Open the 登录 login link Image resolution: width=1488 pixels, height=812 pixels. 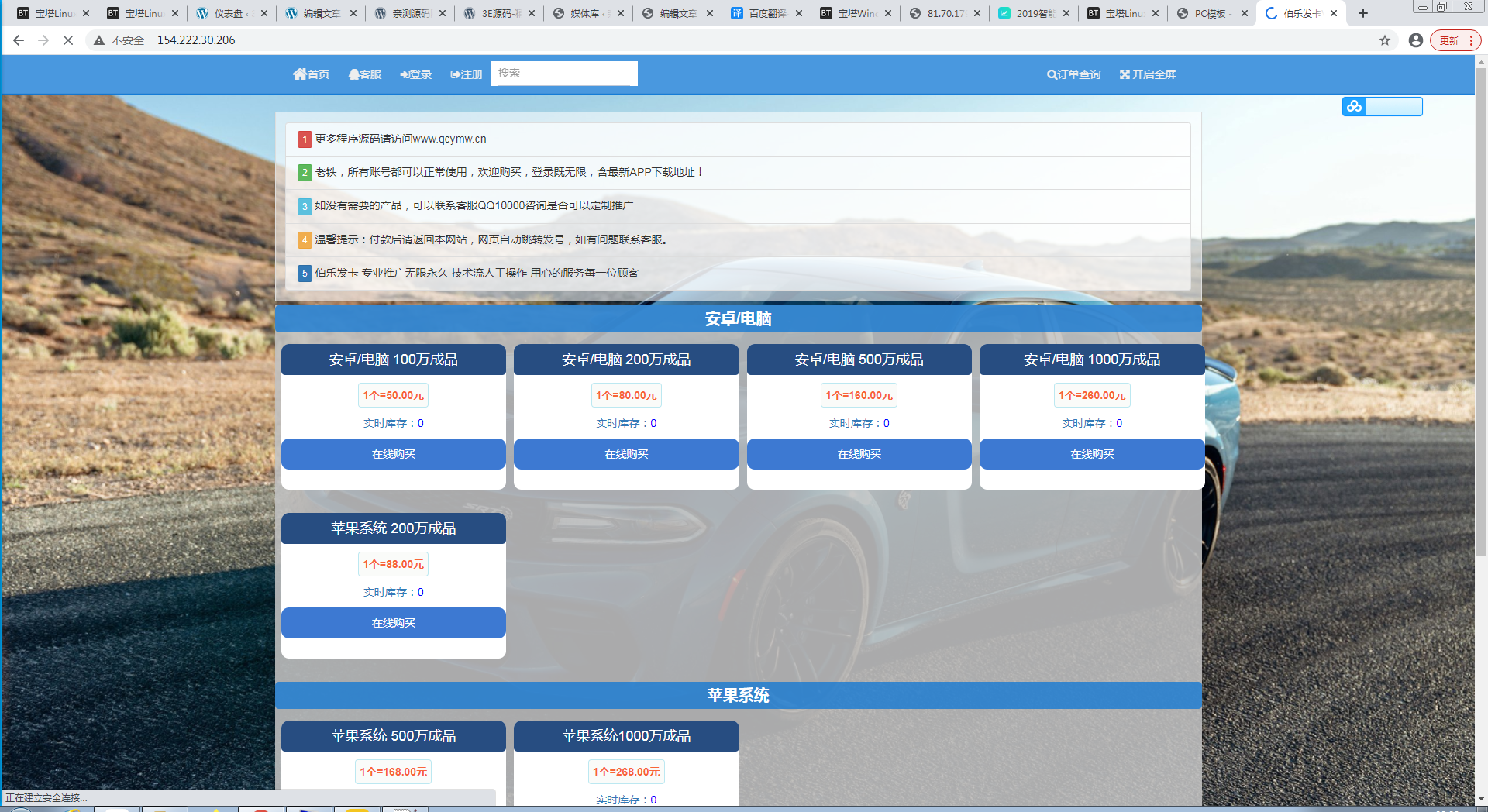click(x=416, y=74)
